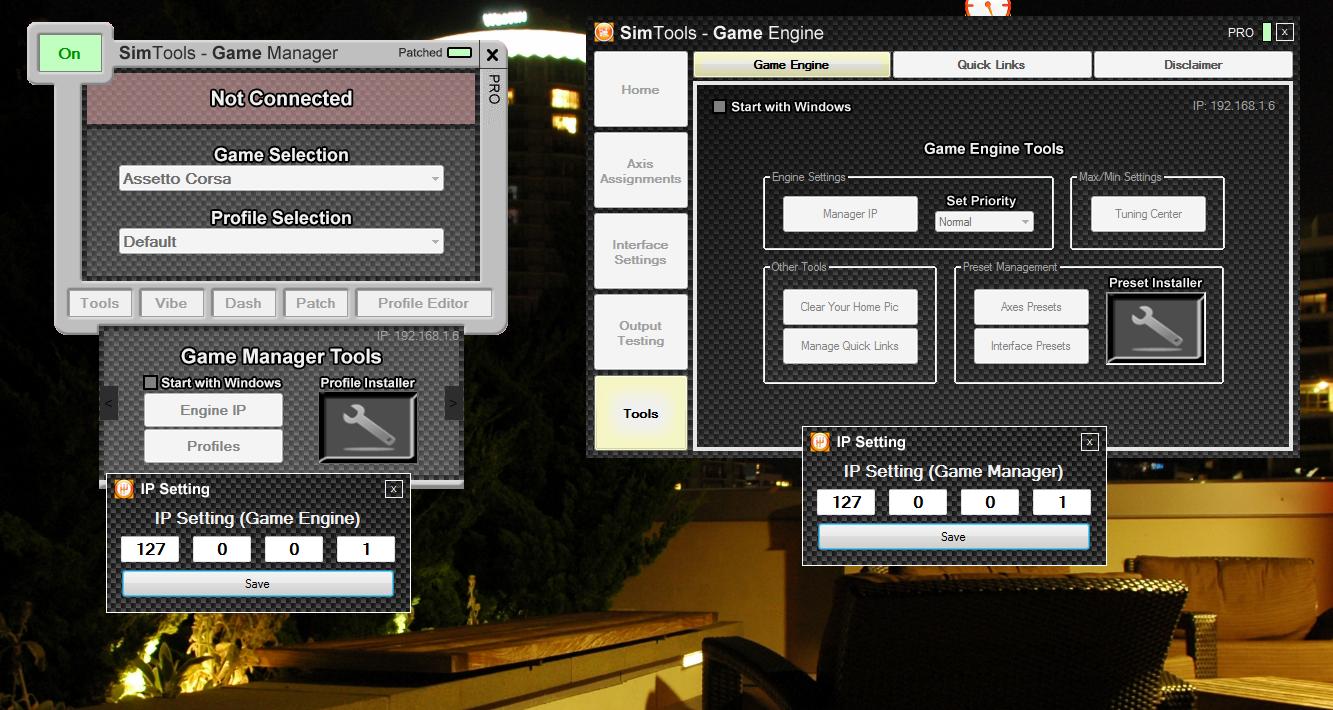Click the second octet field in the Game Manager IP Setting dialog

918,502
